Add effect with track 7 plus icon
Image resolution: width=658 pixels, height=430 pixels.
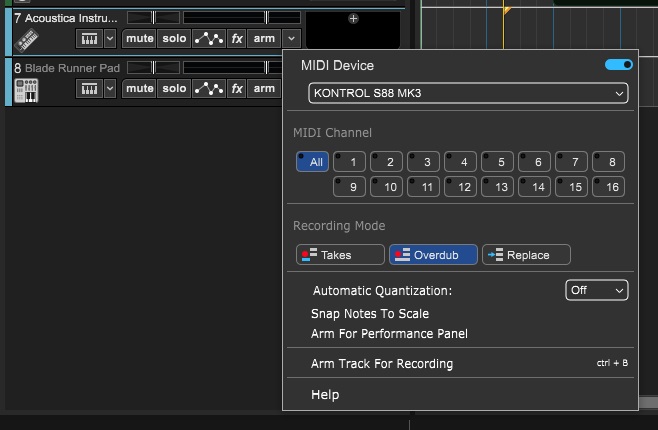coord(353,18)
